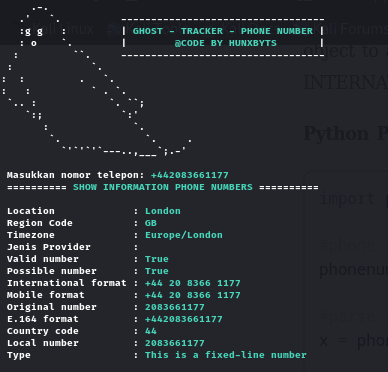This screenshot has height=372, width=388.
Task: Click the entered phone number after Masukkan nomor telepon
Action: click(190, 175)
